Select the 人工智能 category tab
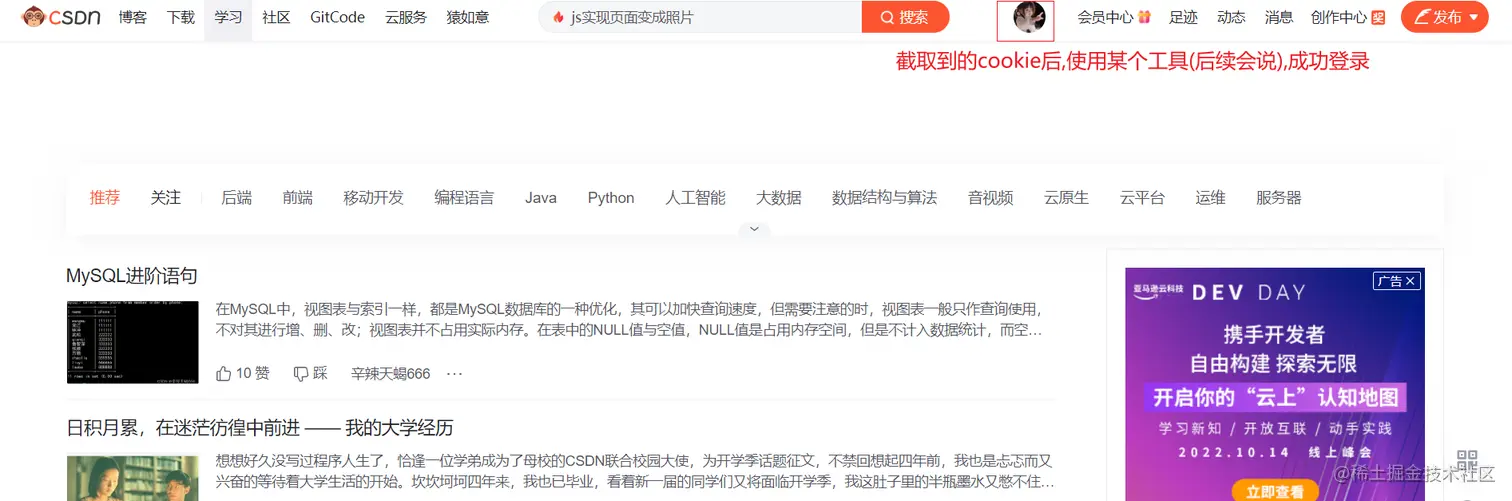Viewport: 1512px width, 501px height. [x=695, y=198]
